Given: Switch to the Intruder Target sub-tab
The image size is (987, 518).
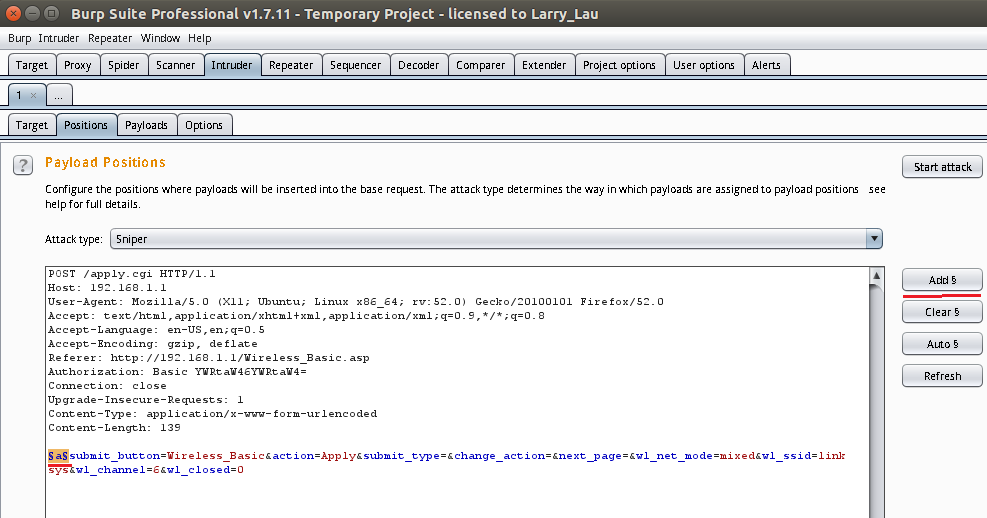Looking at the screenshot, I should tap(31, 125).
